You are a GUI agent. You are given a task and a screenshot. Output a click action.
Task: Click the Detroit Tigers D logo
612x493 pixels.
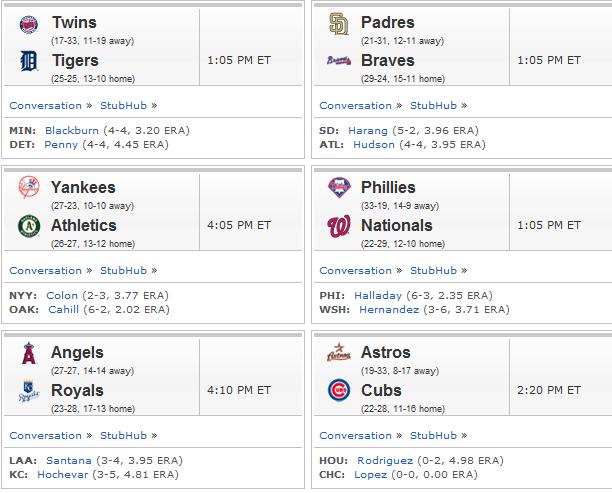(28, 61)
